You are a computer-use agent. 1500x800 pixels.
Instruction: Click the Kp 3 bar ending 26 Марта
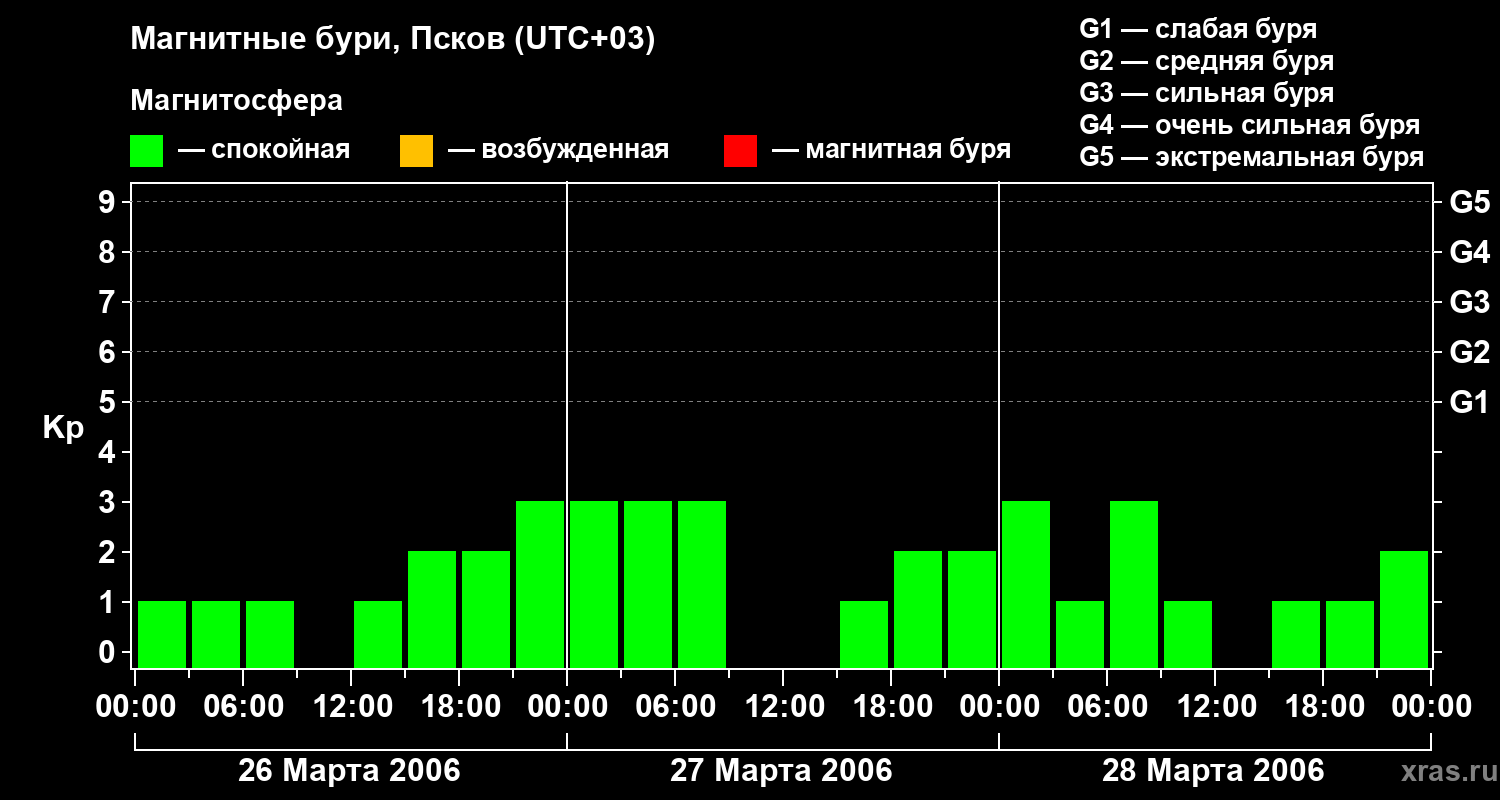[540, 584]
